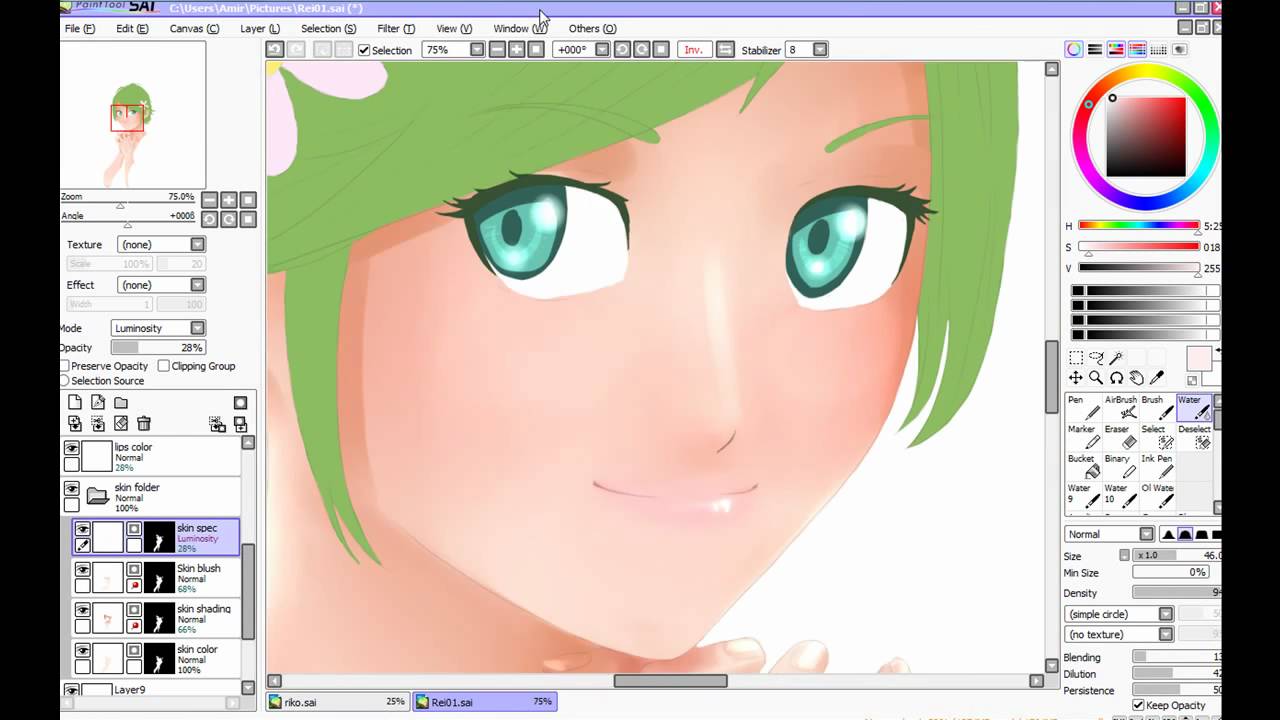This screenshot has width=1280, height=720.
Task: Uncheck Keep Opacity checkbox
Action: (1138, 705)
